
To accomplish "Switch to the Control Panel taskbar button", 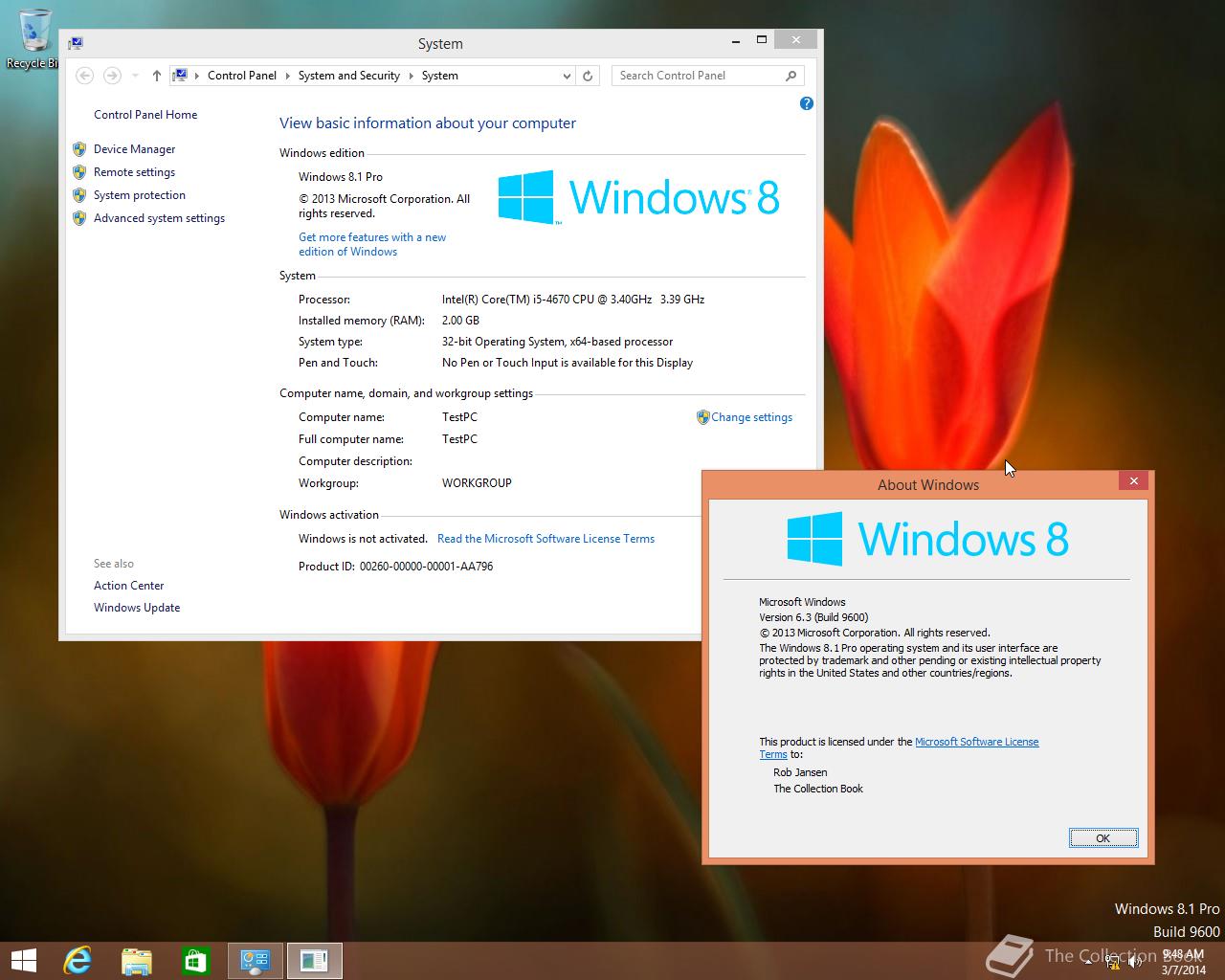I will pos(256,960).
